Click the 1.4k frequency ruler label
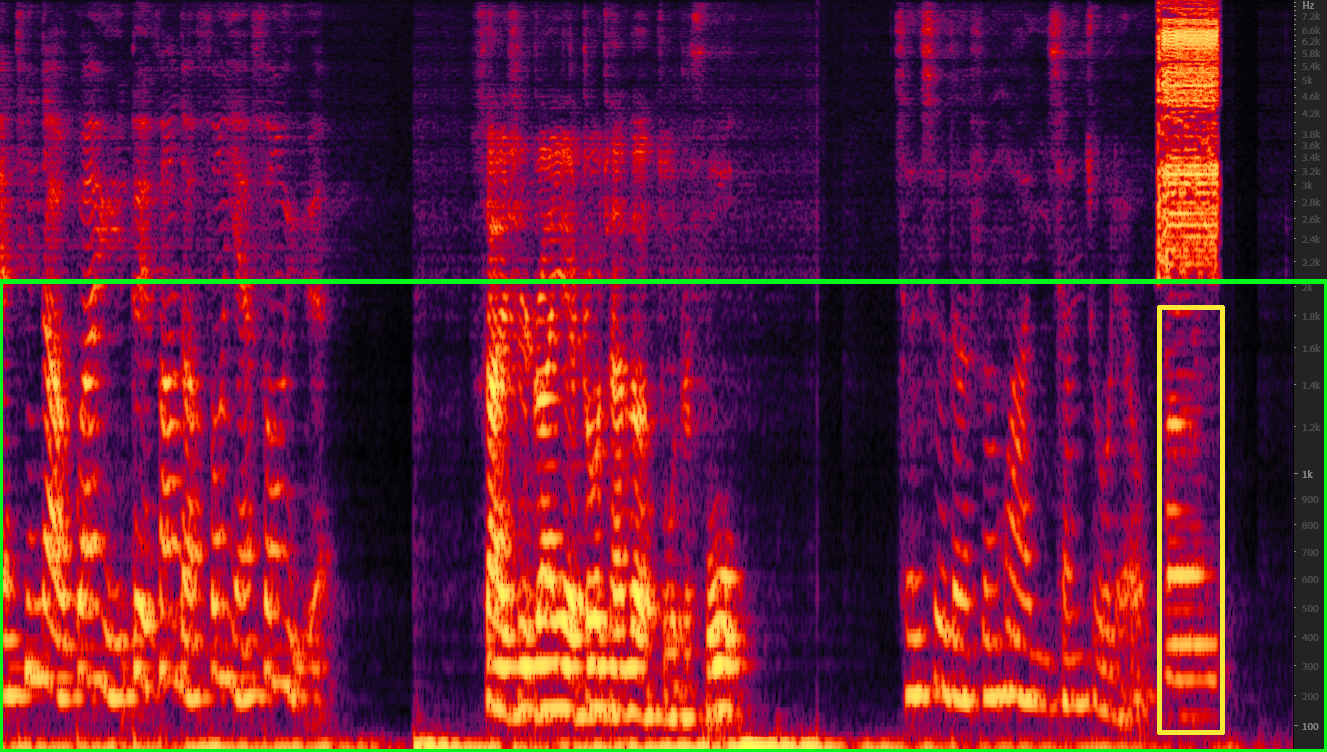Image resolution: width=1327 pixels, height=752 pixels. [1309, 385]
